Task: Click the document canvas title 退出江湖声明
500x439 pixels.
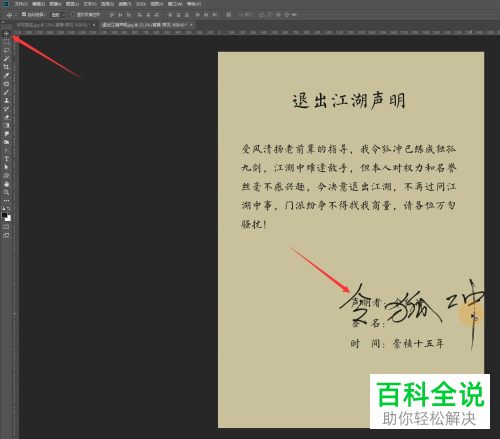Action: [349, 101]
